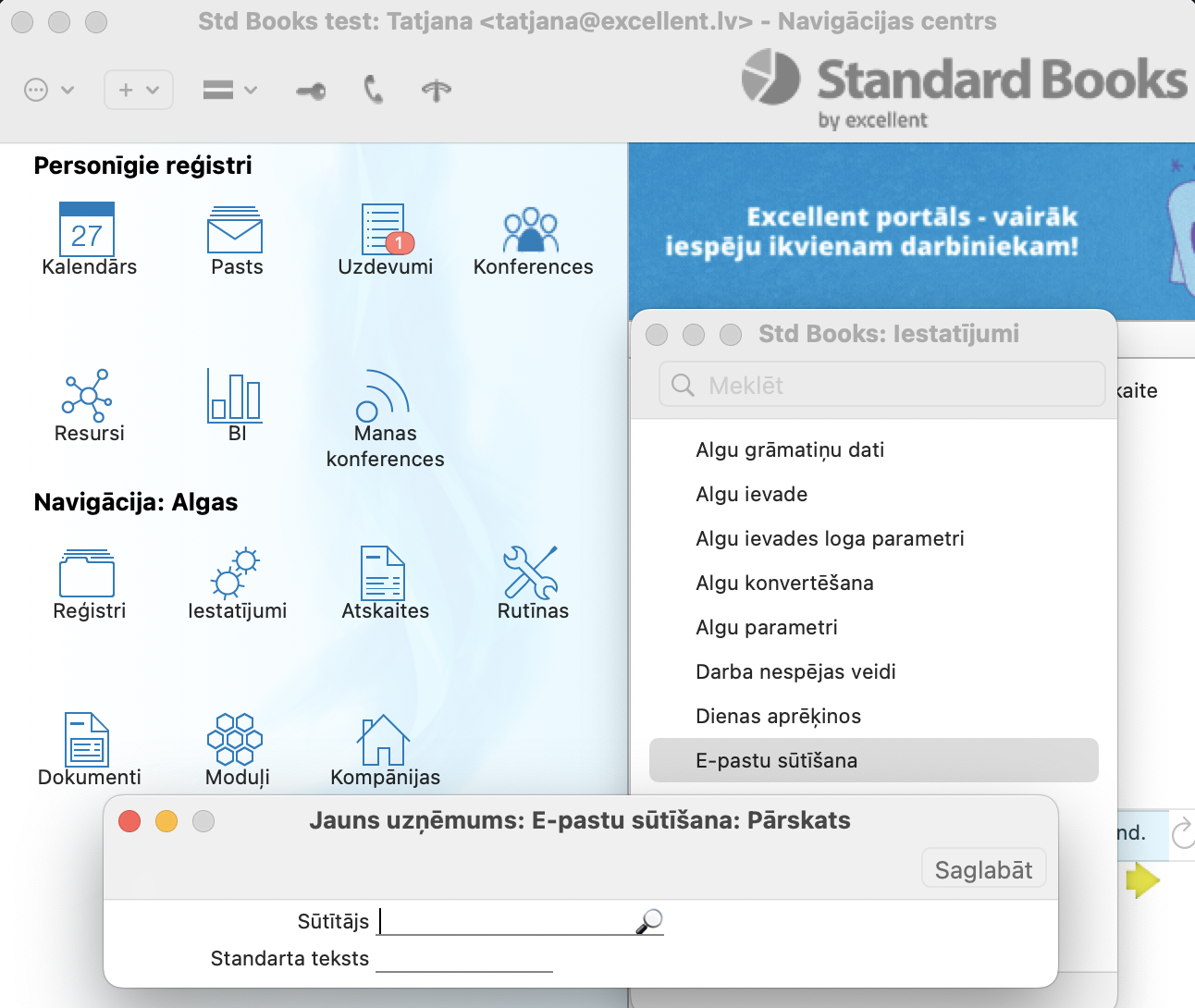1195x1008 pixels.
Task: Expand the ellipsis menu dropdown
Action: click(x=48, y=90)
